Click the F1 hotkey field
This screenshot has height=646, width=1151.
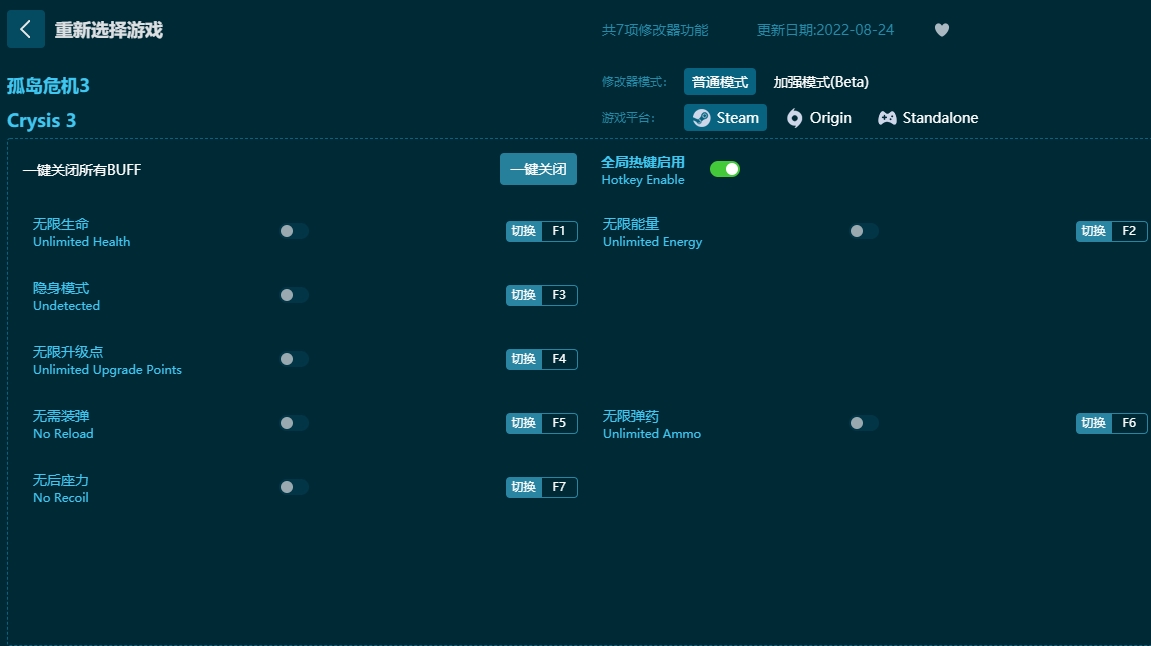tap(559, 231)
